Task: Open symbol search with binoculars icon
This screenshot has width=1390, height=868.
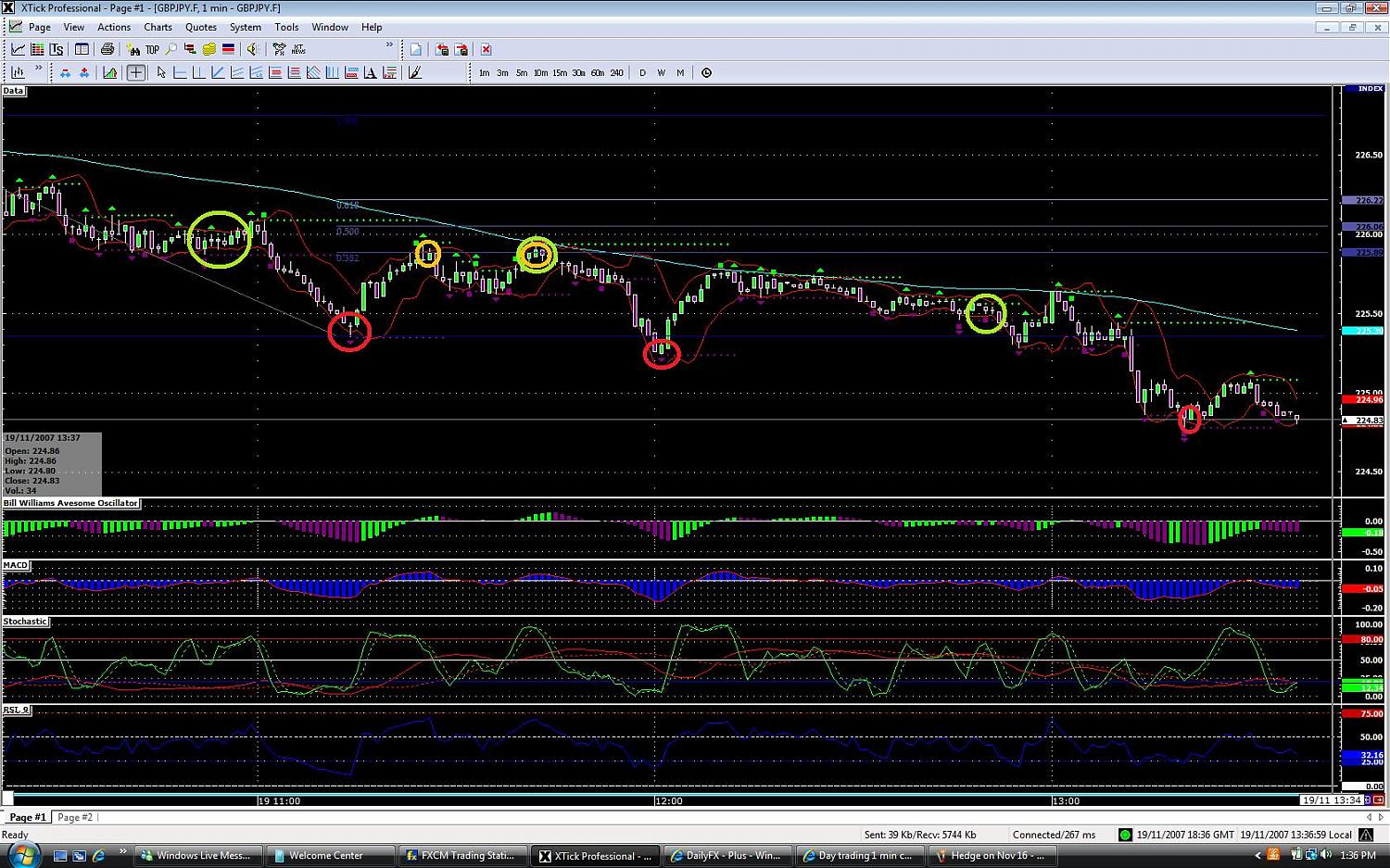Action: point(133,49)
